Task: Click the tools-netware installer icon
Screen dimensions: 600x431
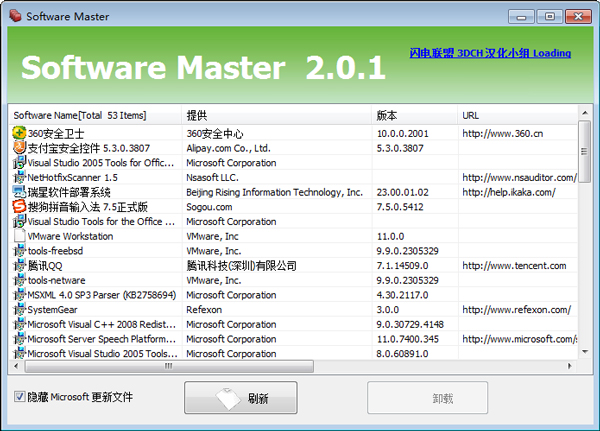Action: (19, 280)
